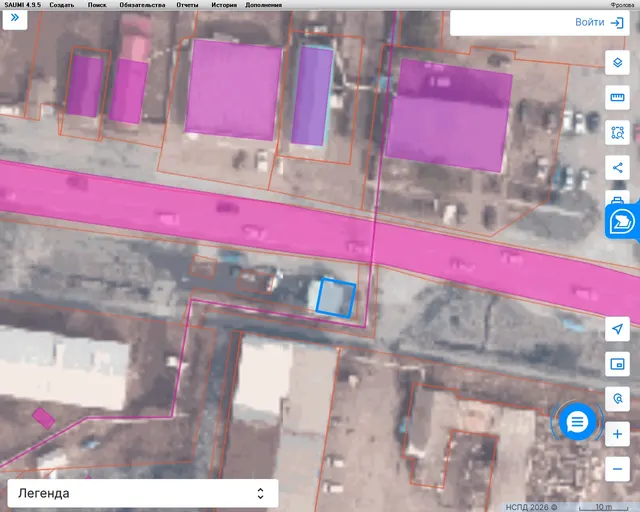
Task: Click the share map icon
Action: pos(617,168)
